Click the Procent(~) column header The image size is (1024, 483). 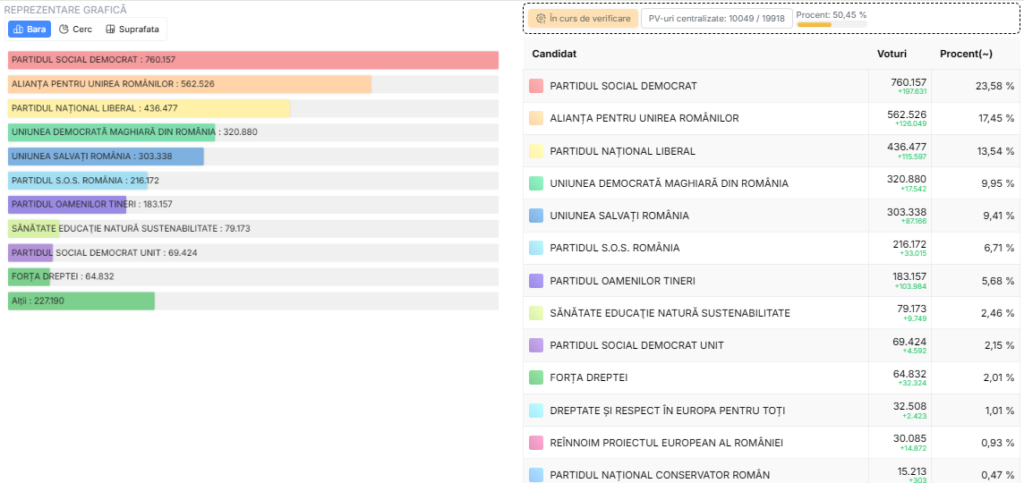(x=966, y=54)
